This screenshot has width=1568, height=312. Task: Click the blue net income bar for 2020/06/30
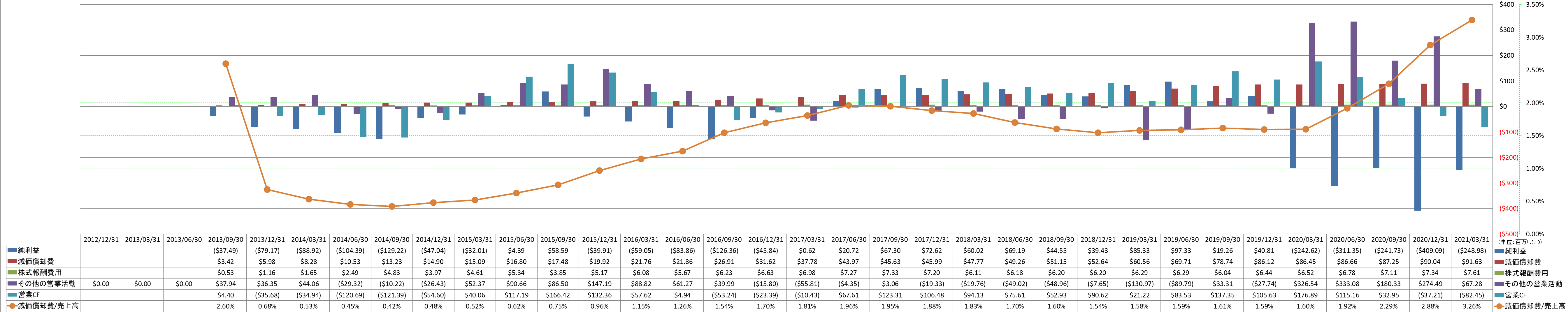click(1334, 146)
